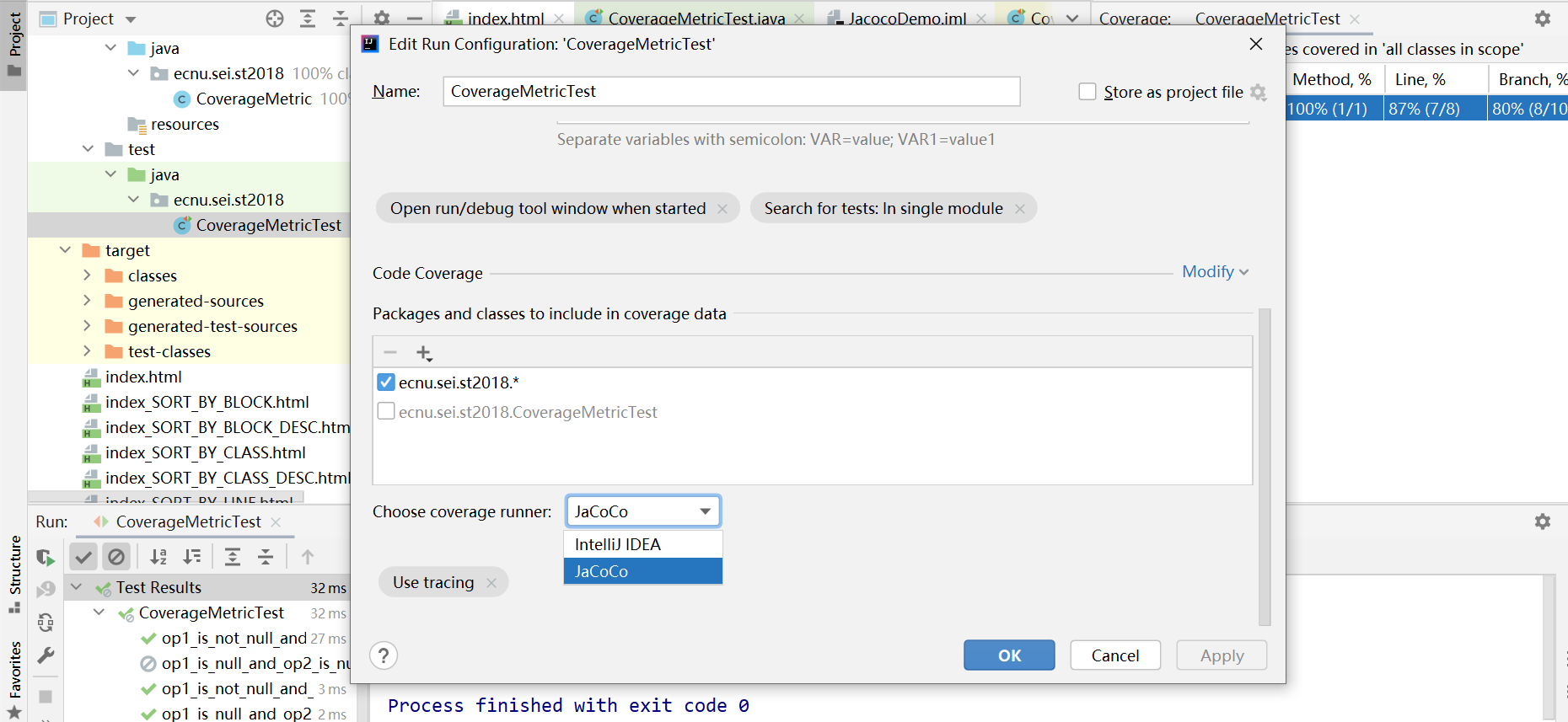The height and width of the screenshot is (722, 1568).
Task: Open Structure side tool window
Action: tap(14, 574)
